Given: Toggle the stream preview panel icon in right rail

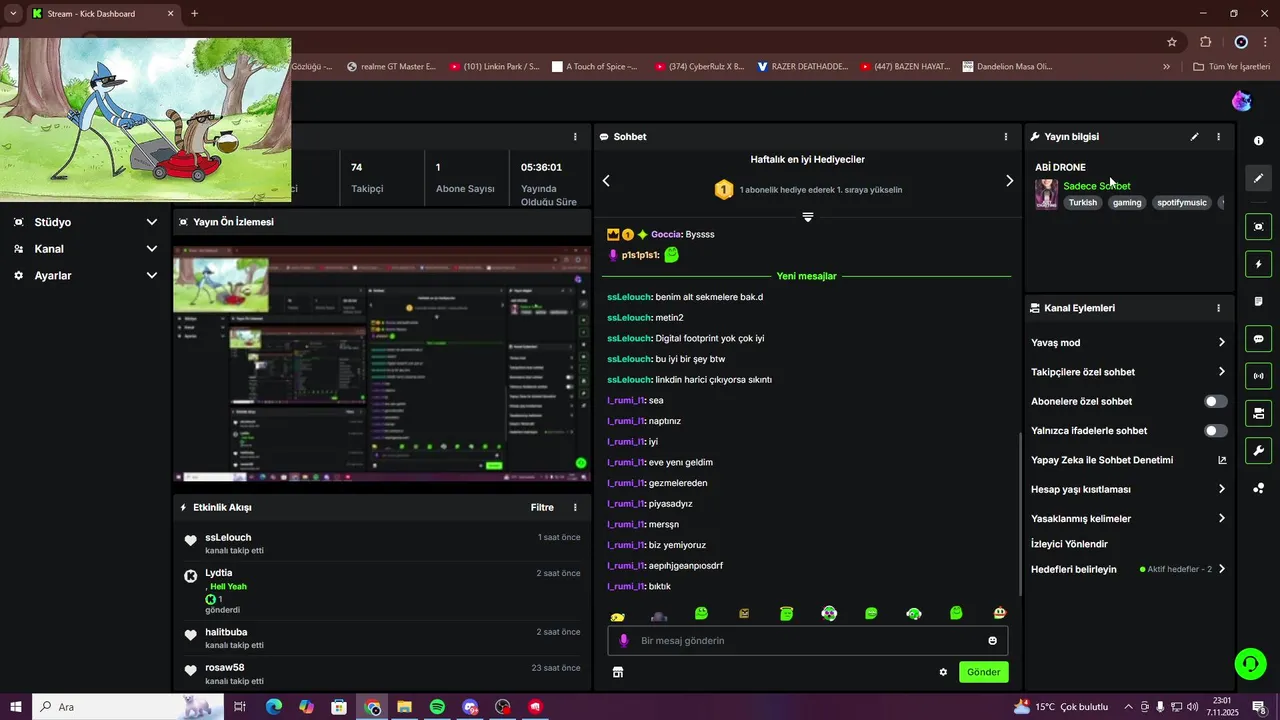Looking at the screenshot, I should click(x=1258, y=227).
